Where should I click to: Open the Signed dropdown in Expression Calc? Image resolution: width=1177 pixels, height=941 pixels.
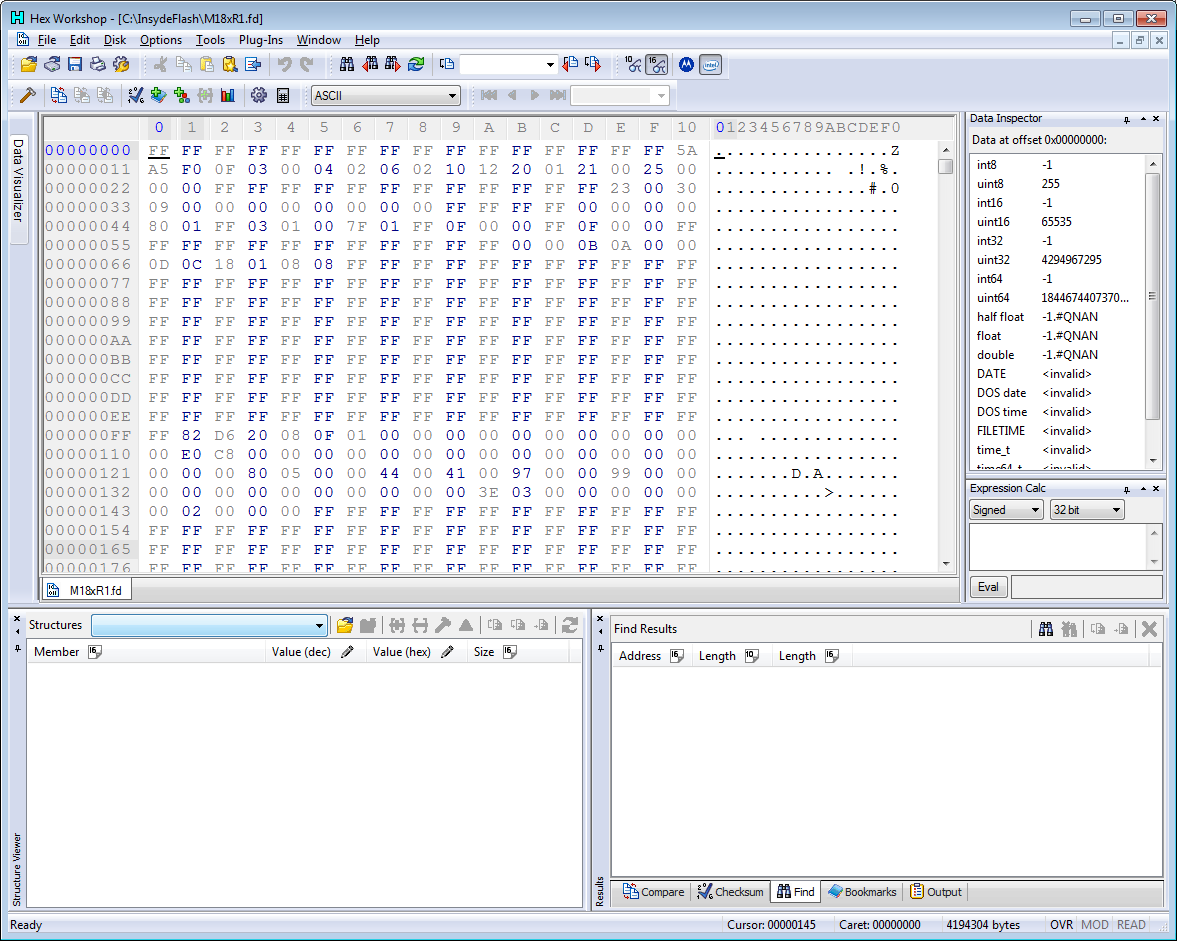[1006, 510]
